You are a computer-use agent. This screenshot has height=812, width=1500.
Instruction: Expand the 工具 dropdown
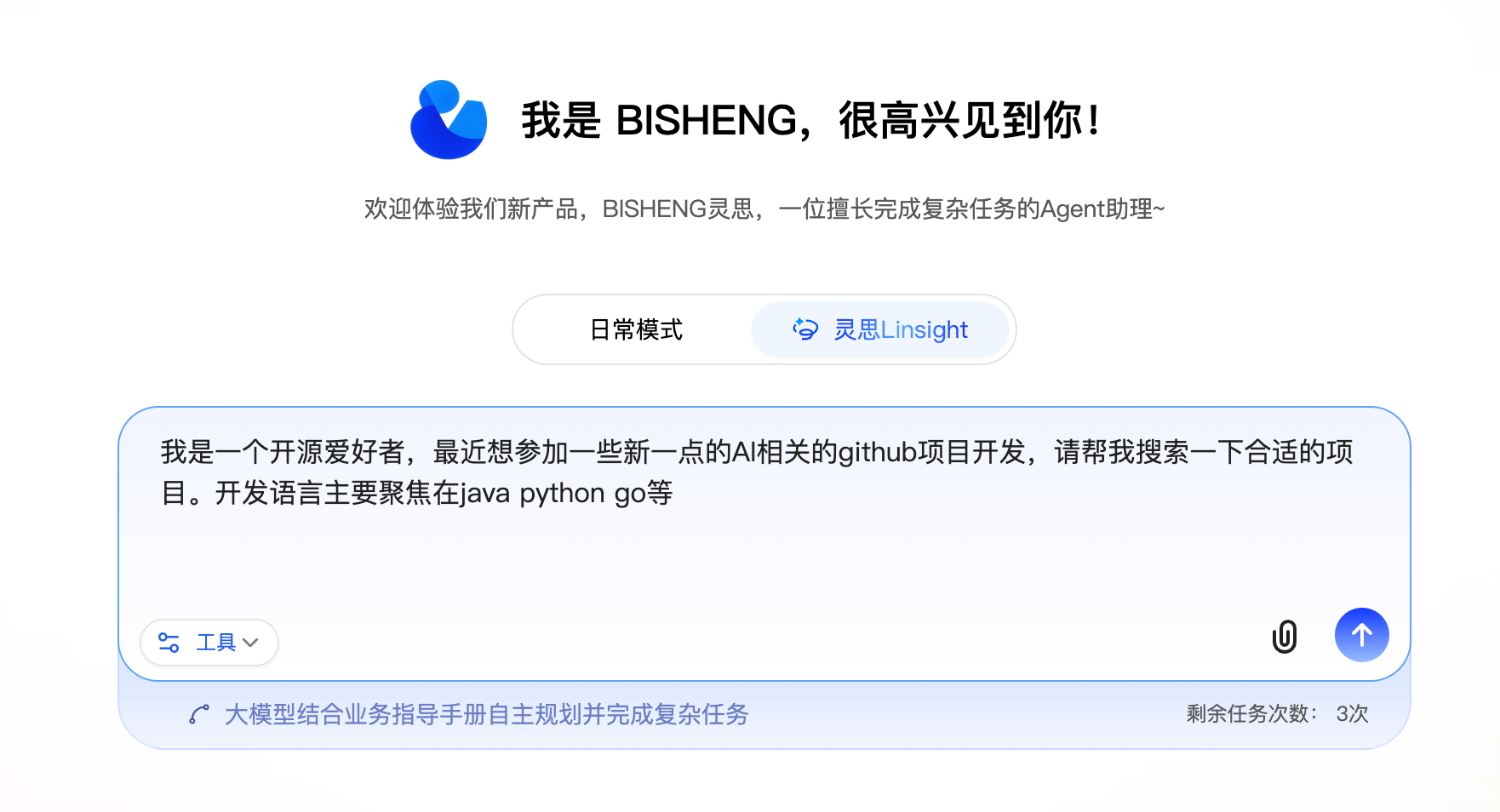pos(209,643)
